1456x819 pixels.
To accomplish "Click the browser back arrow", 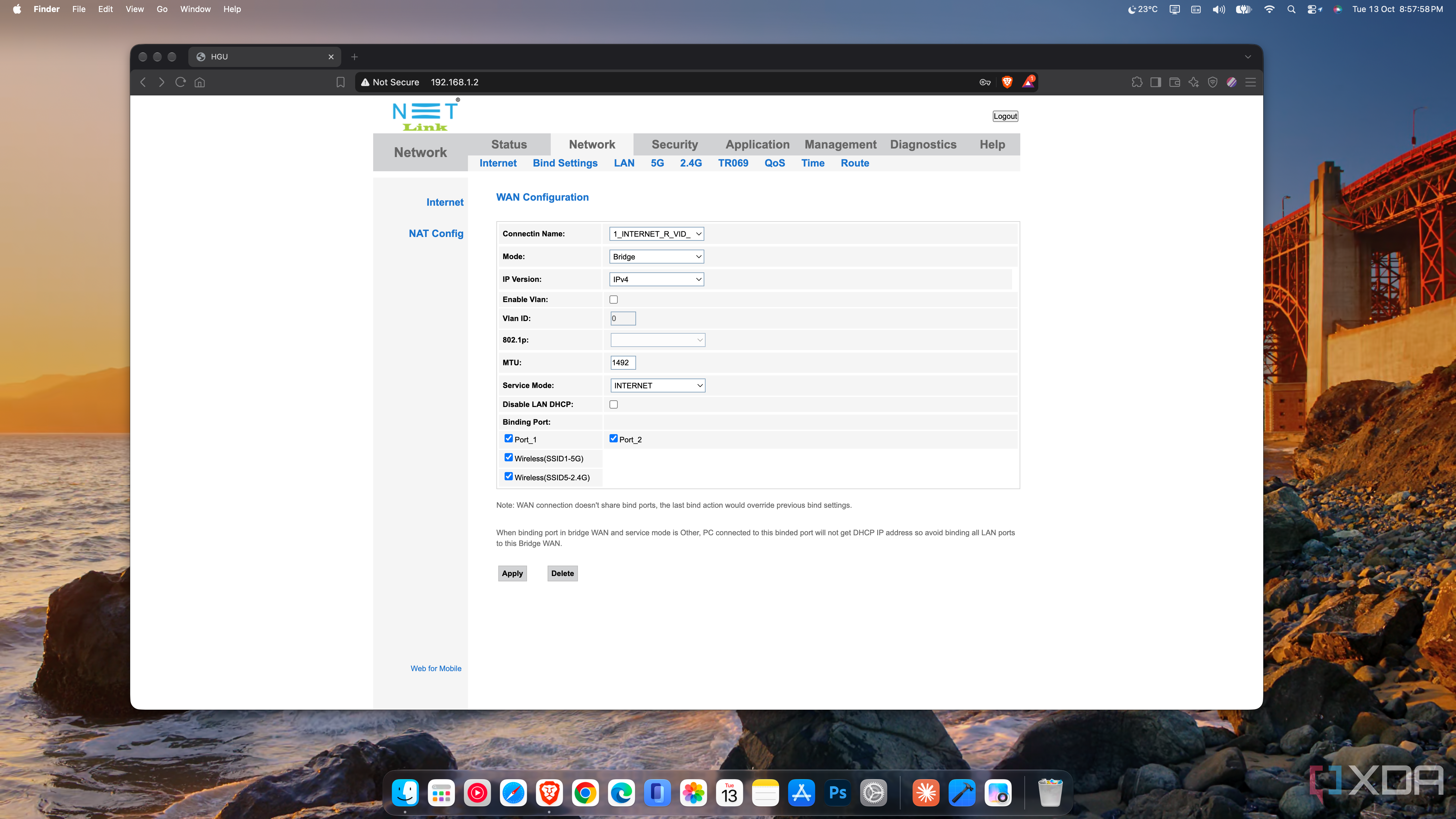I will tap(143, 82).
